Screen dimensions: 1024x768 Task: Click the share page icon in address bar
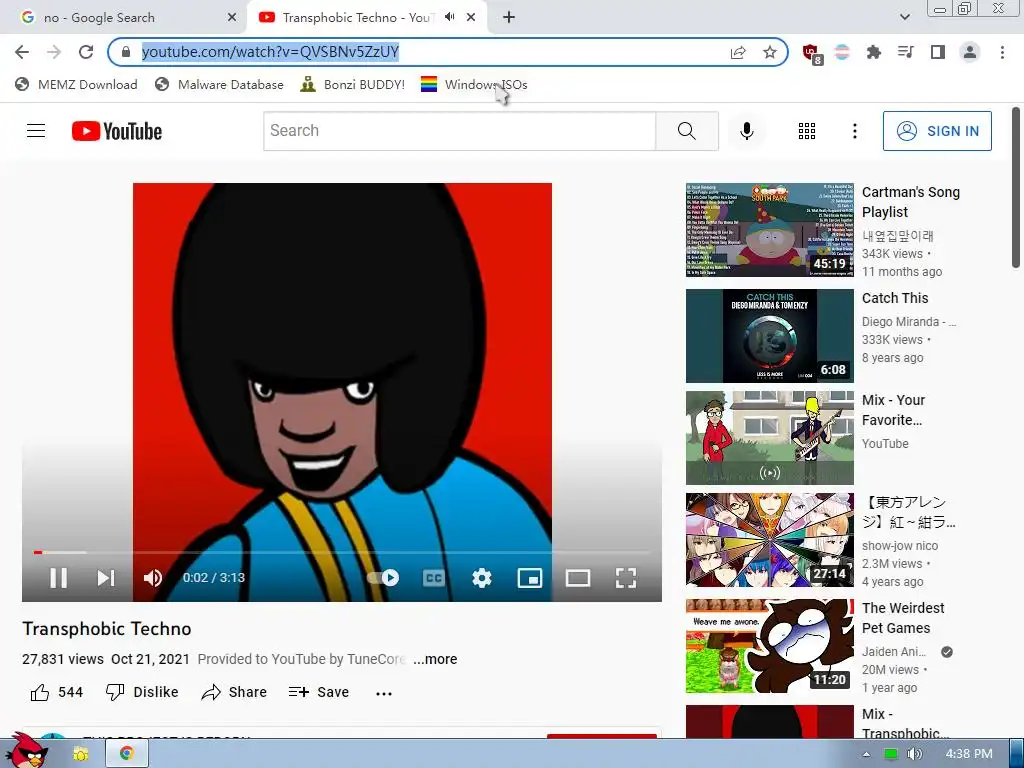pyautogui.click(x=738, y=52)
